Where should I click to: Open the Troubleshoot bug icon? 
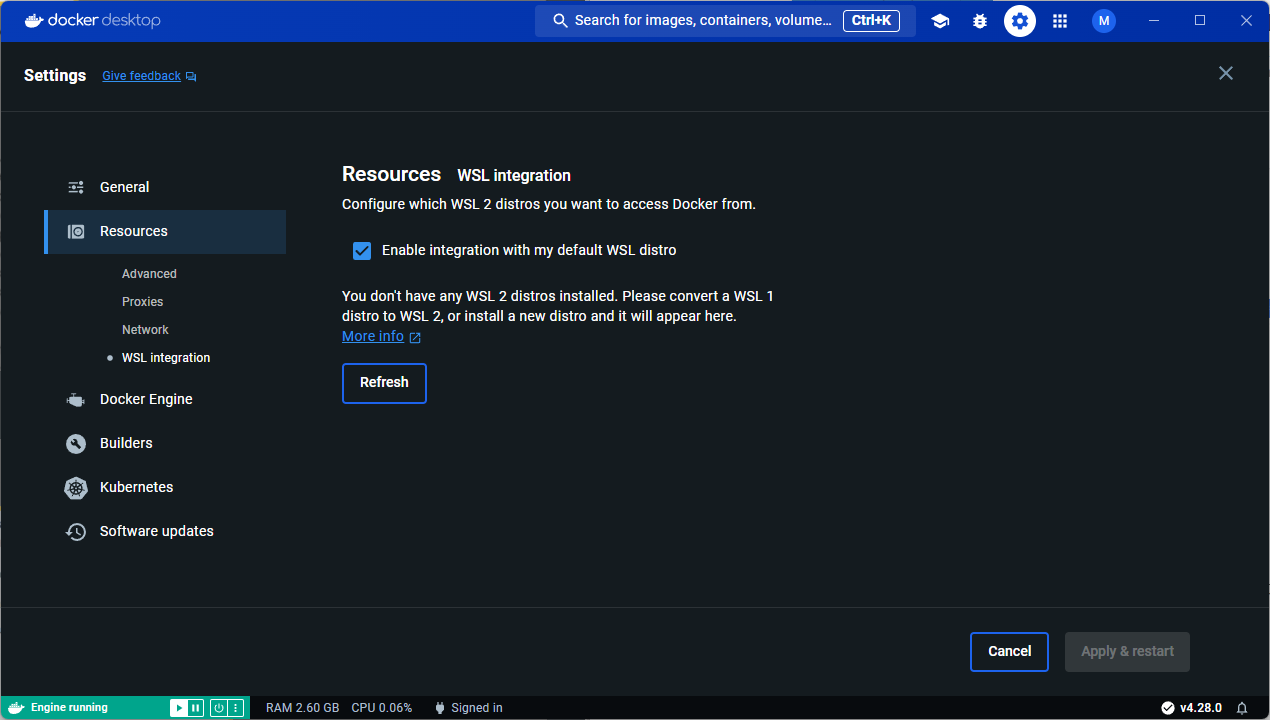[980, 21]
